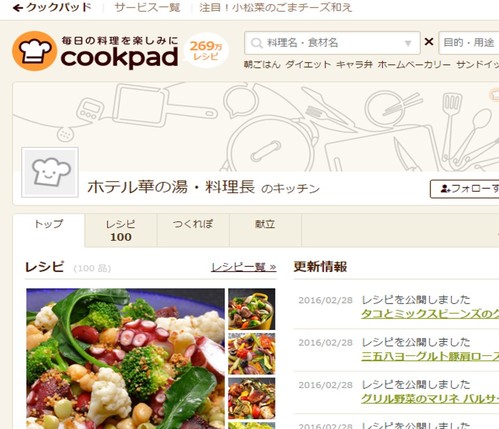Open the レシピ一覧 link
The image size is (499, 429).
[244, 267]
